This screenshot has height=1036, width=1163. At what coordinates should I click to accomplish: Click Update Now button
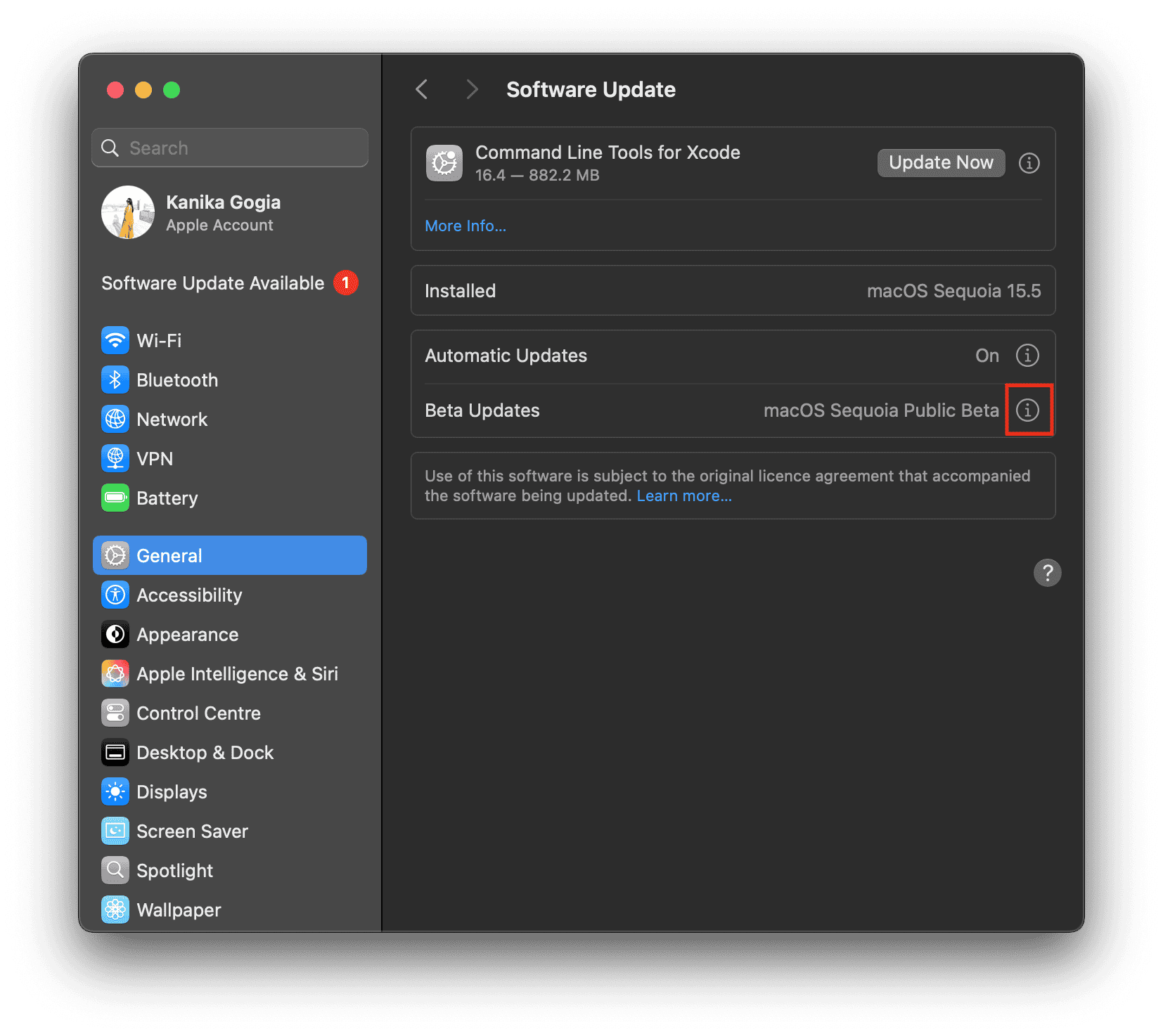941,162
